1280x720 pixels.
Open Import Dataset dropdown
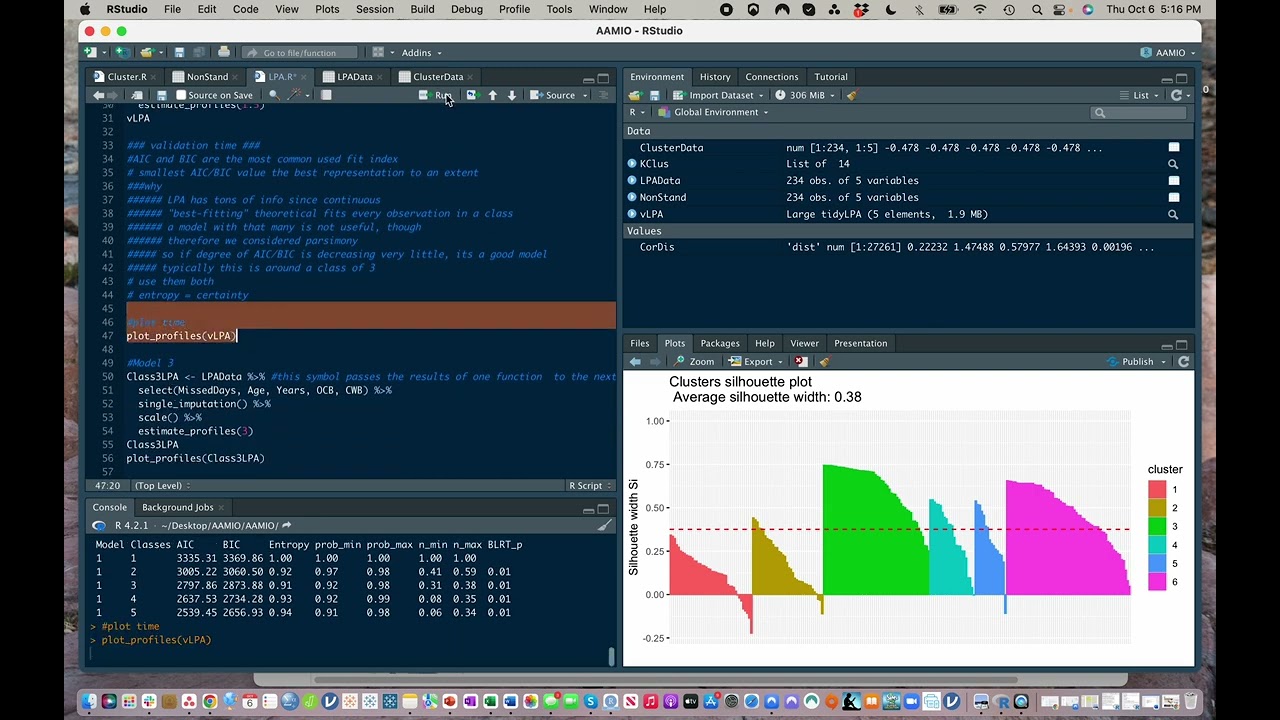pyautogui.click(x=720, y=95)
